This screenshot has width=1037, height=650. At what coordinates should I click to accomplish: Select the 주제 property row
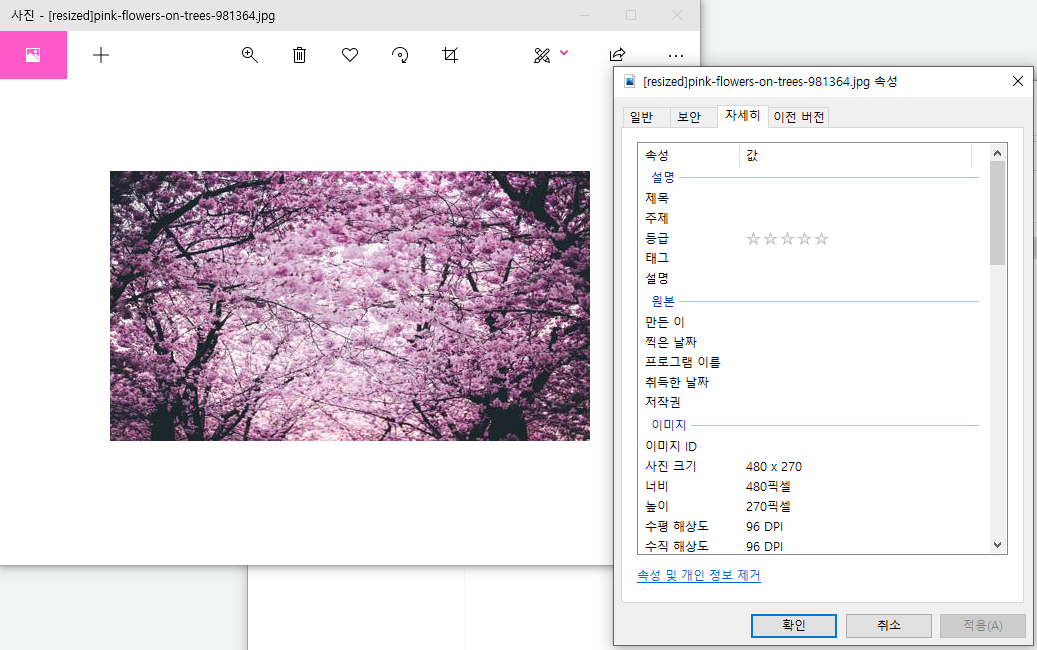pyautogui.click(x=812, y=218)
